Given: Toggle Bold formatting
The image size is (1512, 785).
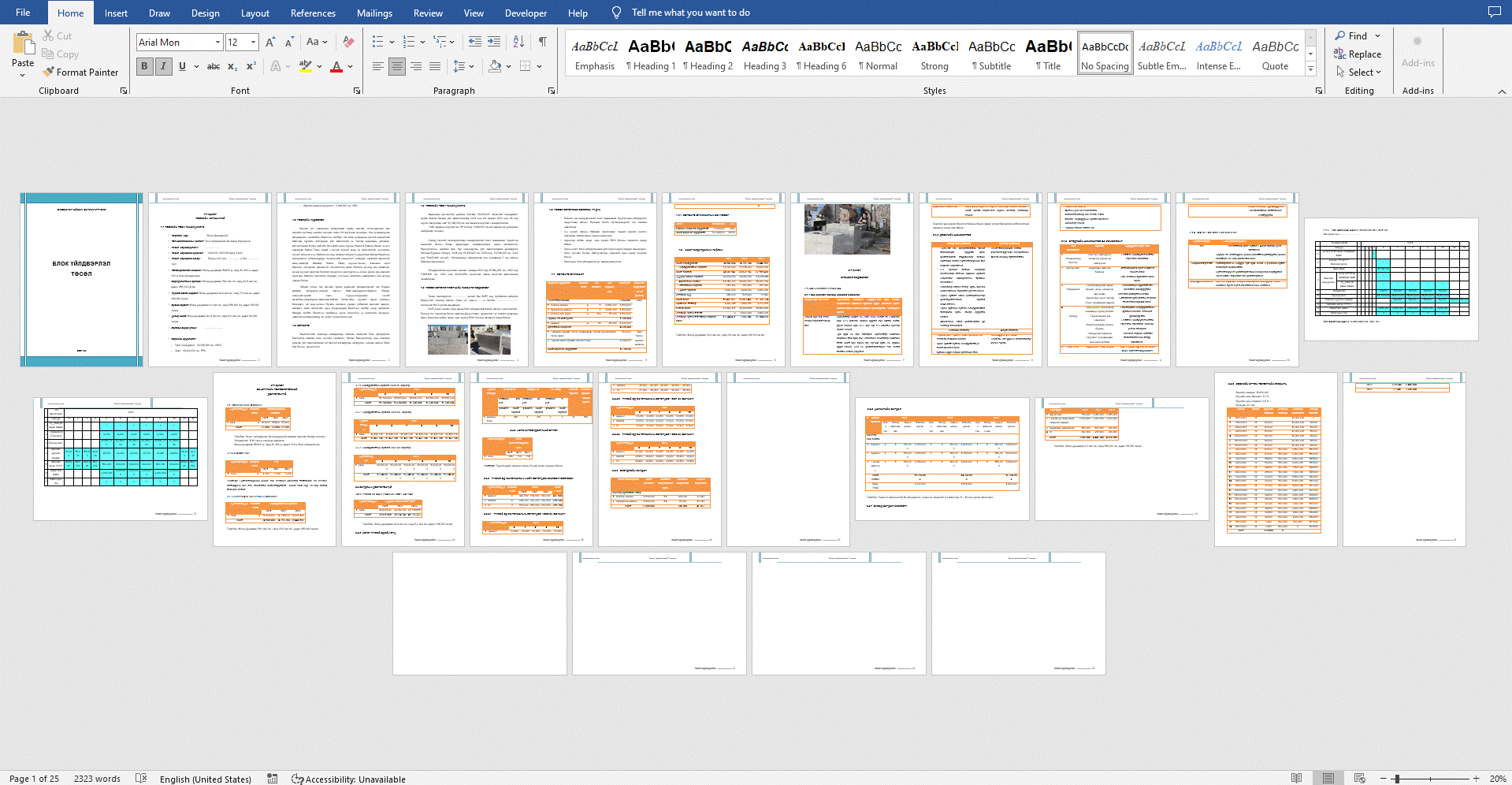Looking at the screenshot, I should [144, 66].
